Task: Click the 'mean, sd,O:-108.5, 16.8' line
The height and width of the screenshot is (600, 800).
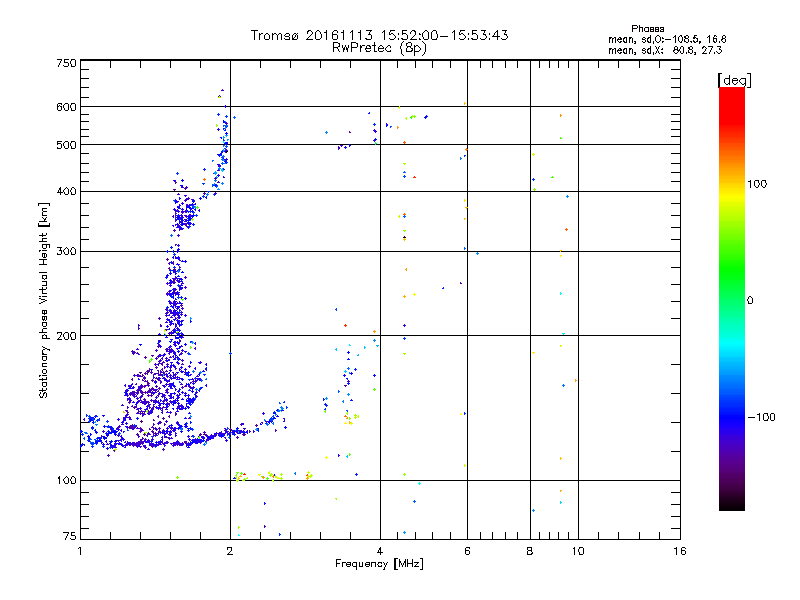Action: click(x=667, y=39)
